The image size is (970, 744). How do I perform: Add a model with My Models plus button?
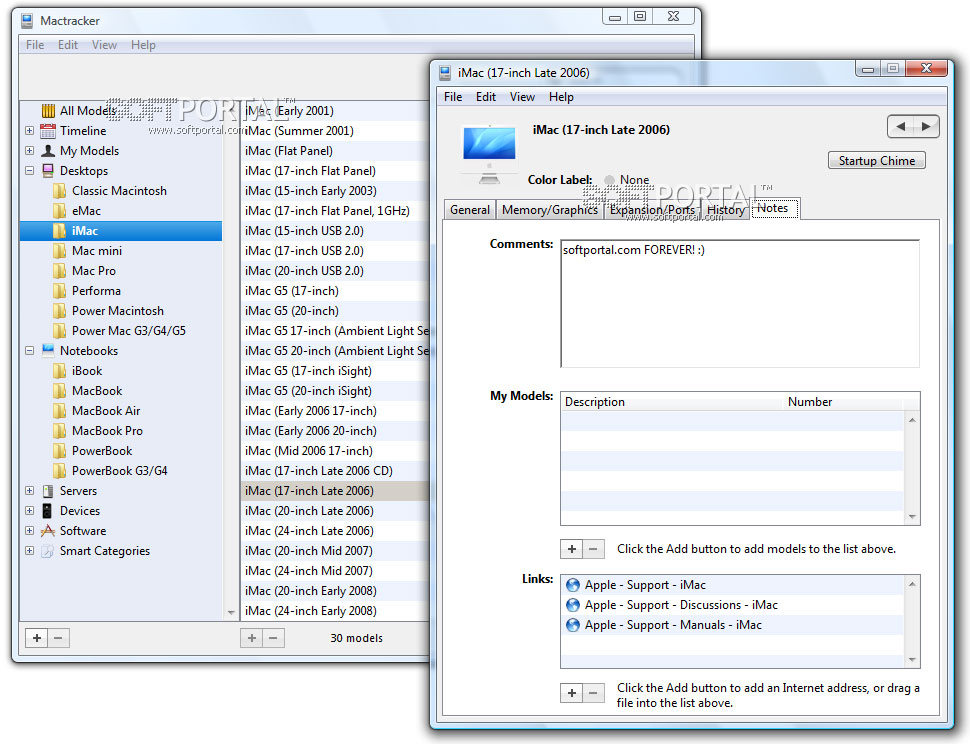[x=572, y=549]
